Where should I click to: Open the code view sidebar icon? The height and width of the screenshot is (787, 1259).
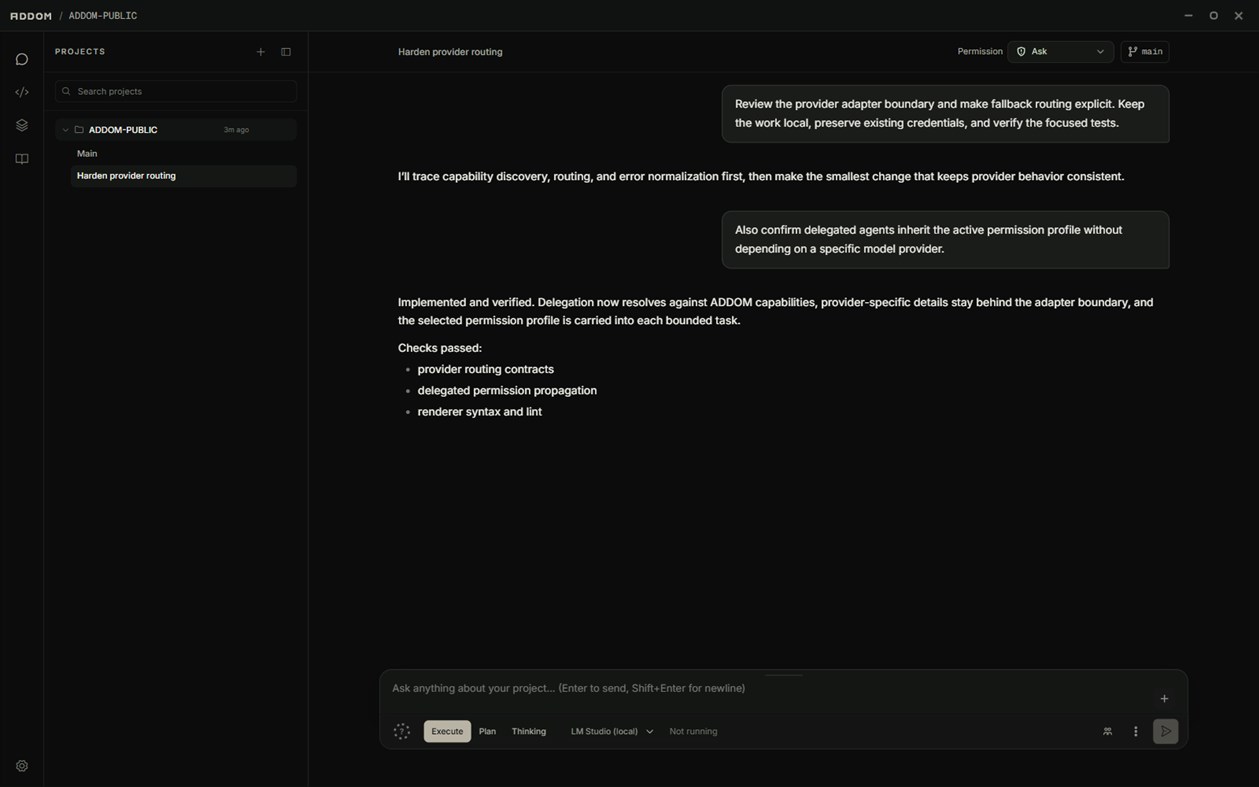pyautogui.click(x=22, y=92)
